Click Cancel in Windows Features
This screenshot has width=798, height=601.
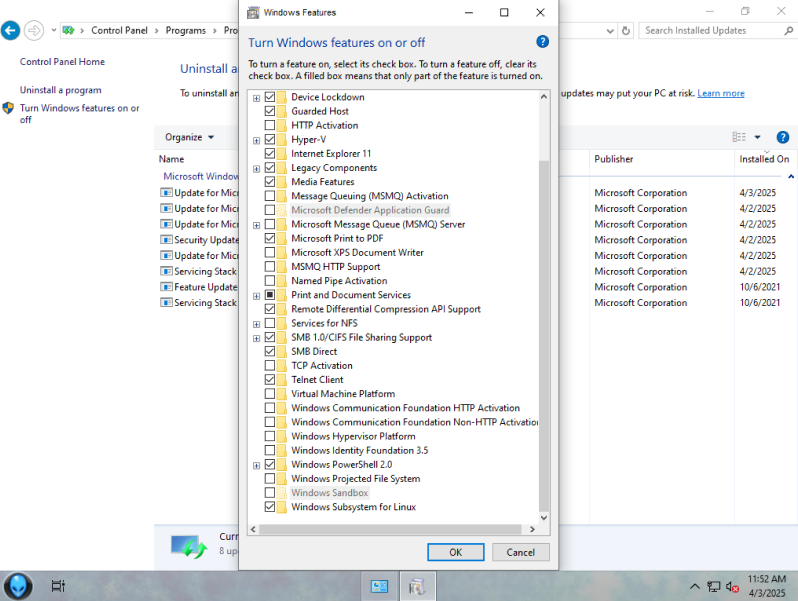click(x=521, y=552)
